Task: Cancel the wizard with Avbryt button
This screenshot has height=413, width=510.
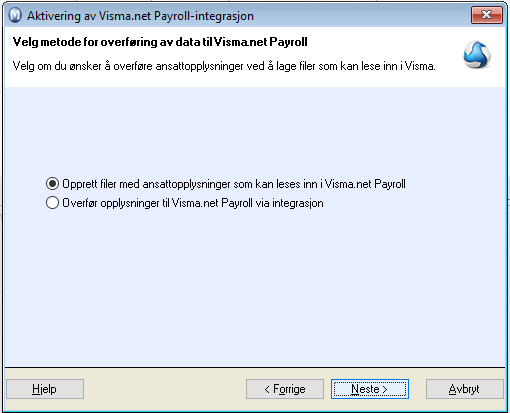Action: [x=465, y=389]
